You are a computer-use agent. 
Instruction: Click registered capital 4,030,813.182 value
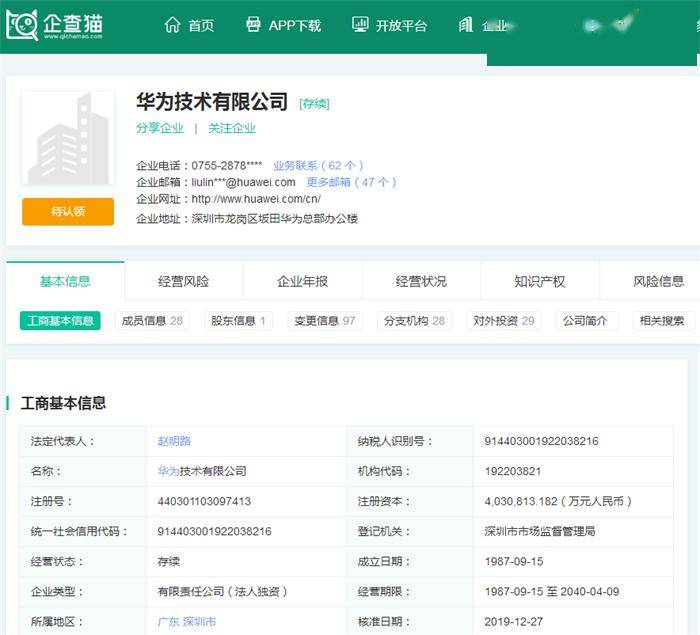[x=558, y=501]
